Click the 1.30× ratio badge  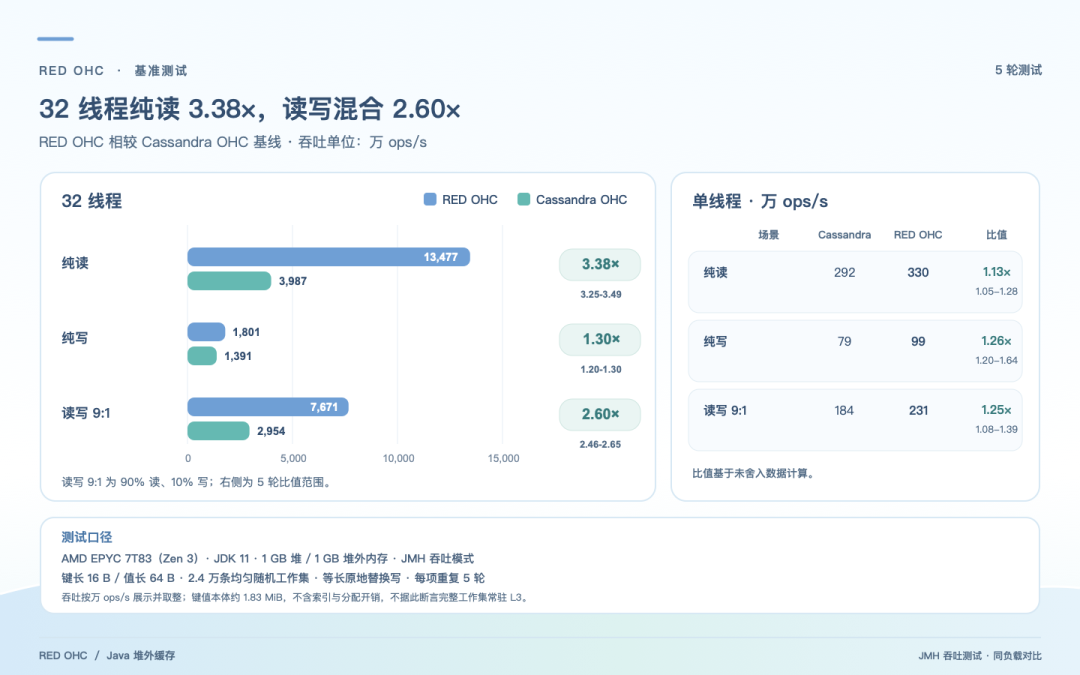tap(600, 340)
